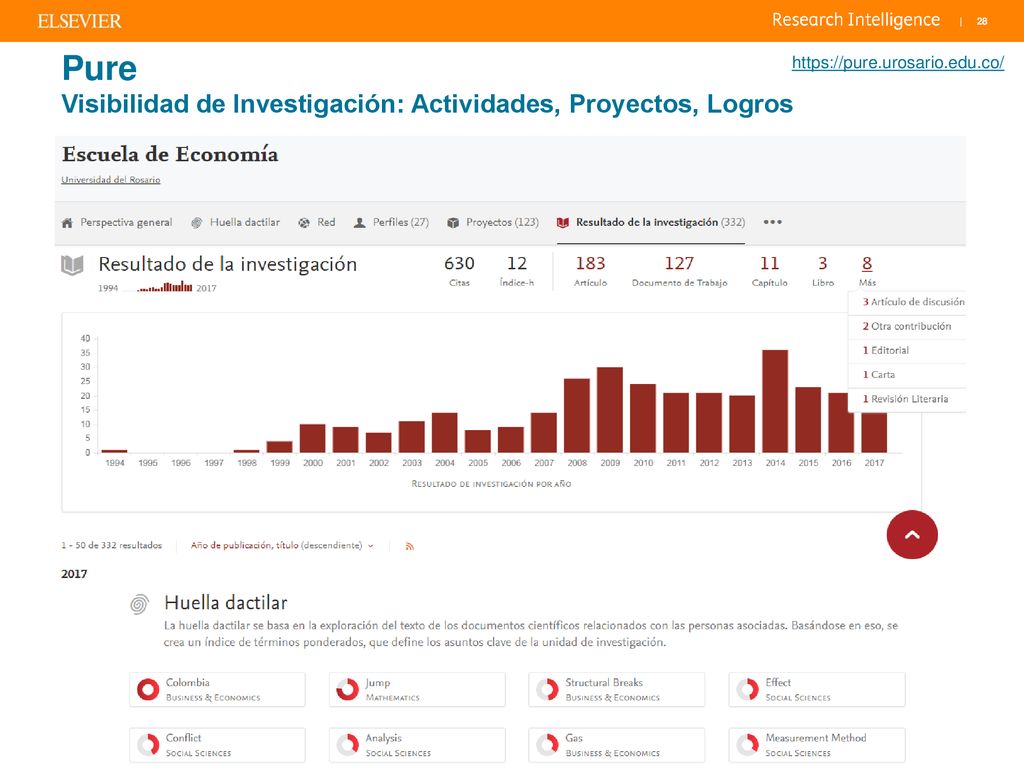Click the Universidad del Rosario link
The height and width of the screenshot is (768, 1024).
[x=110, y=180]
